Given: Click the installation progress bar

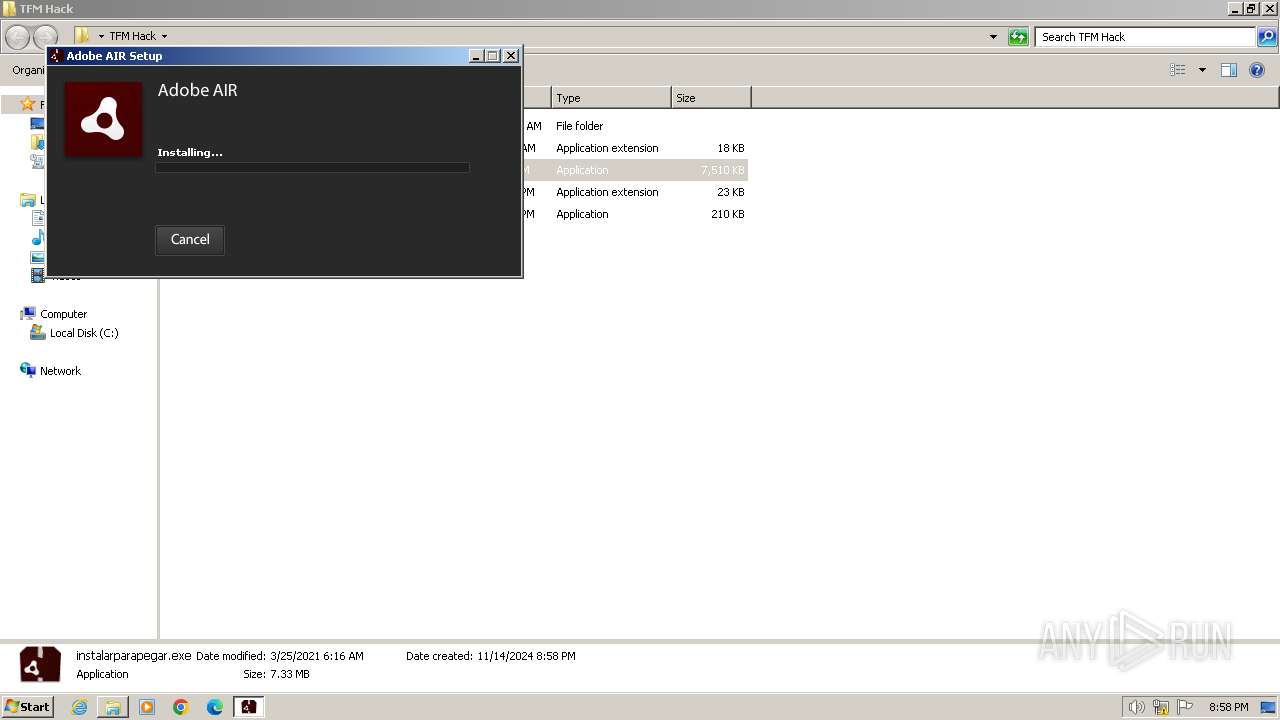Looking at the screenshot, I should pos(312,168).
